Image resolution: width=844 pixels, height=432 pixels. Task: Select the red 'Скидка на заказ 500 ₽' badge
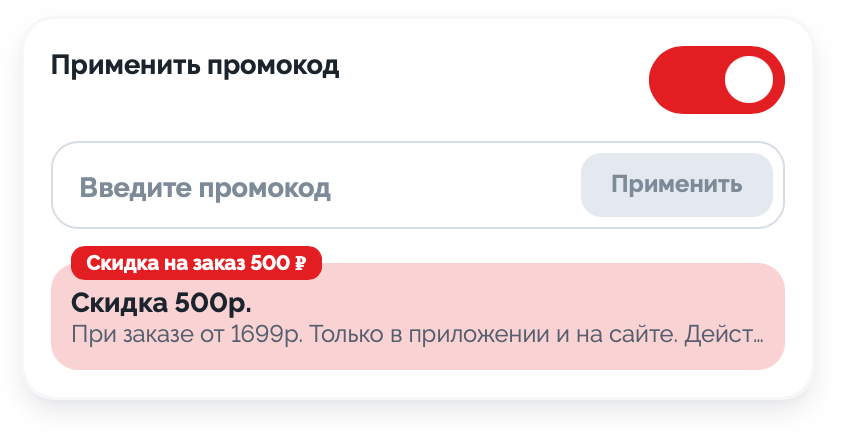(x=196, y=263)
